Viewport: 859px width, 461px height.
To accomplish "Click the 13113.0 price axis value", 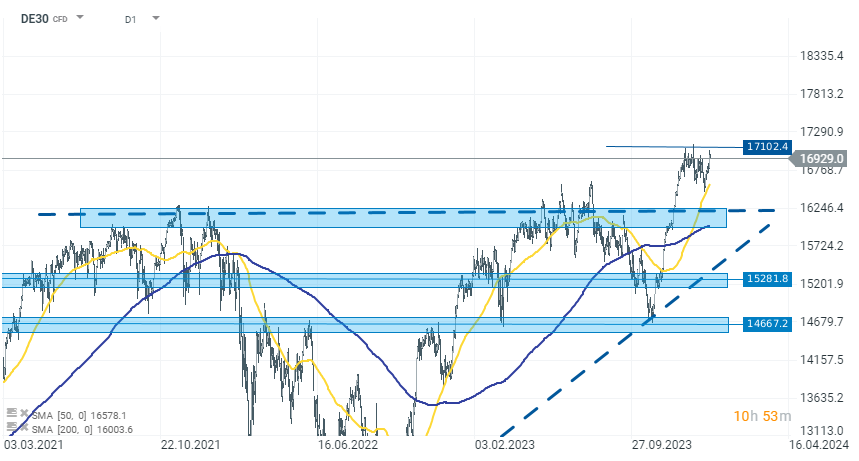I will [x=821, y=431].
